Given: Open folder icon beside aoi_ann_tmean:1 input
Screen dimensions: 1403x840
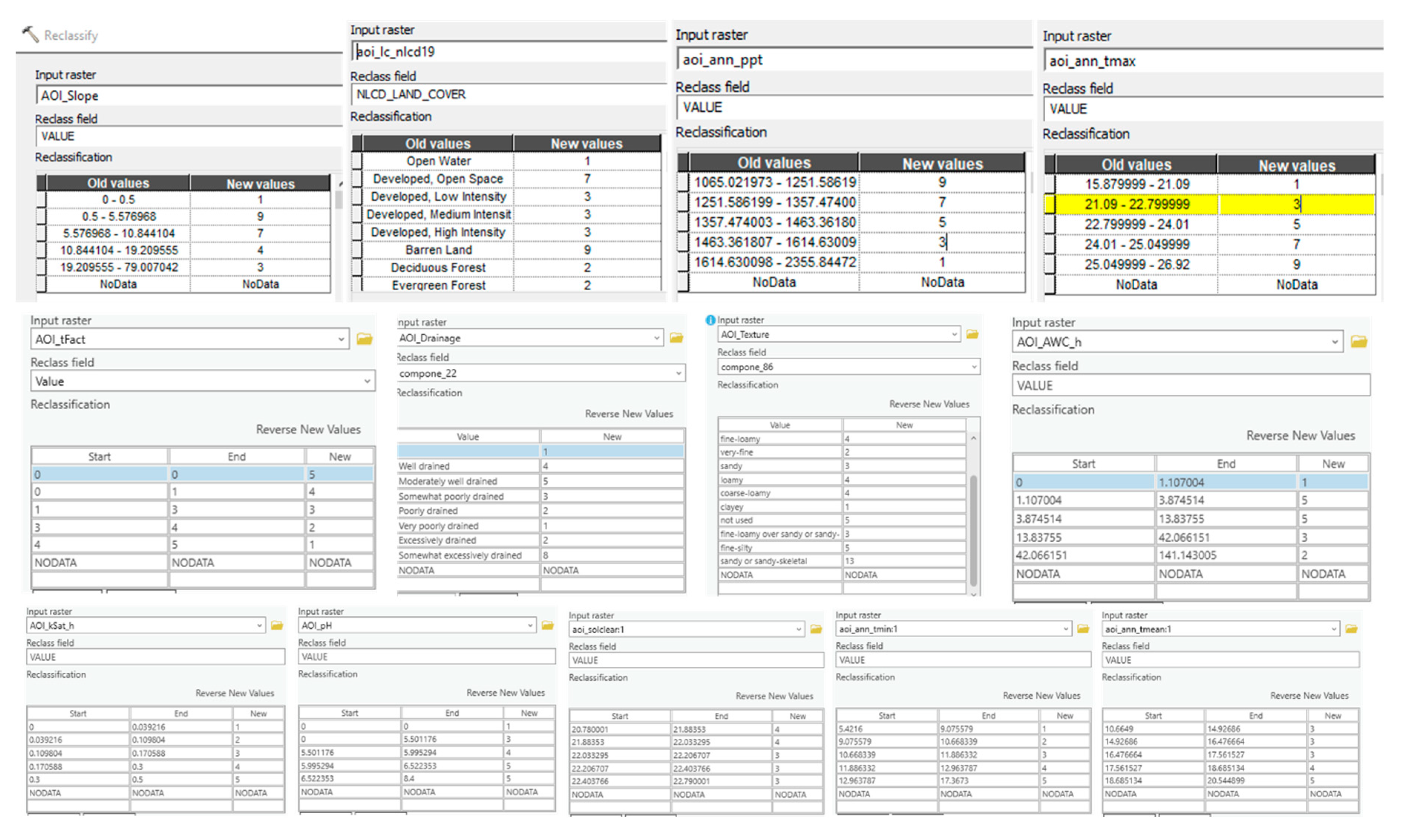Looking at the screenshot, I should (x=1351, y=629).
